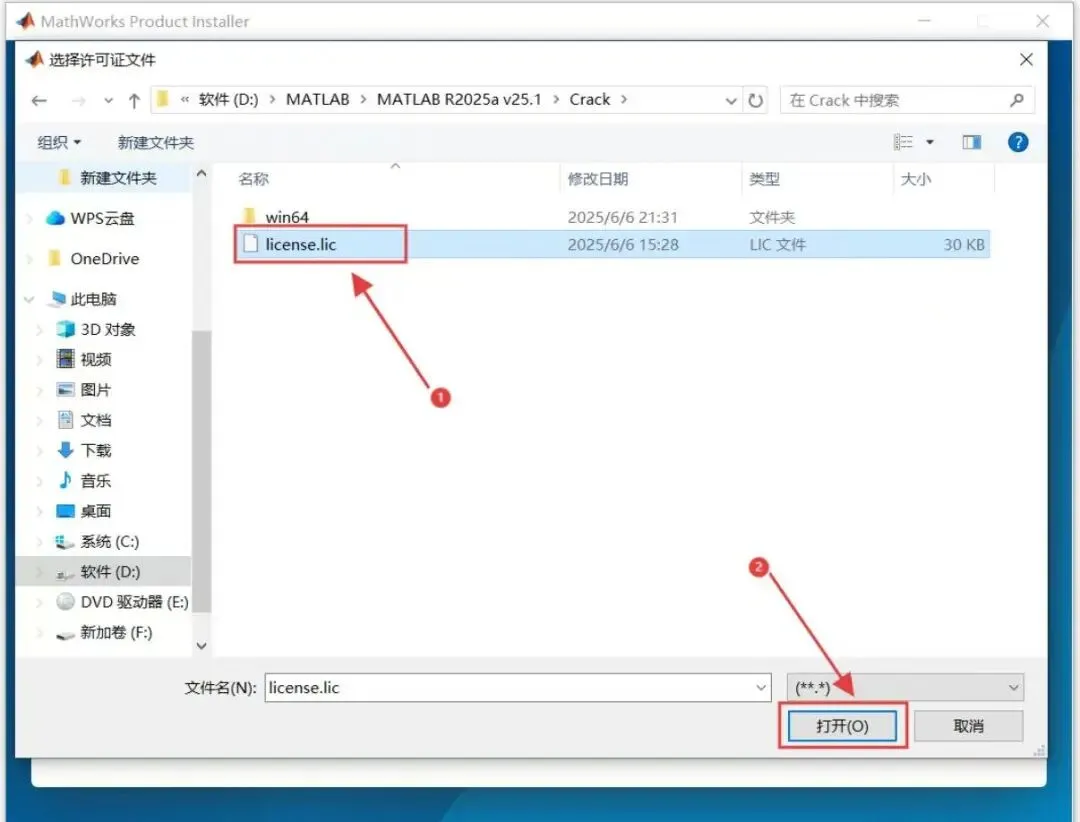The image size is (1080, 822).
Task: Click the 文件名(N) input field
Action: click(517, 688)
